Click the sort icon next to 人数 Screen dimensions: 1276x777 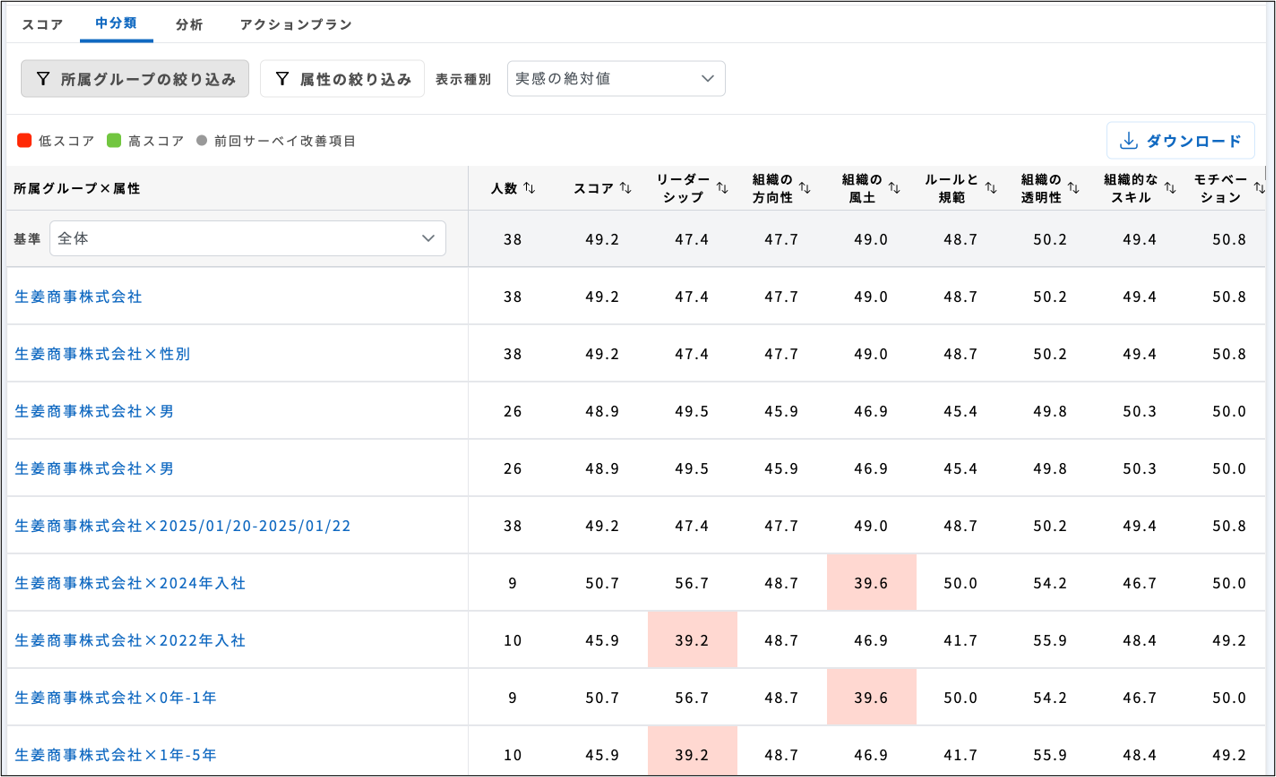coord(530,188)
